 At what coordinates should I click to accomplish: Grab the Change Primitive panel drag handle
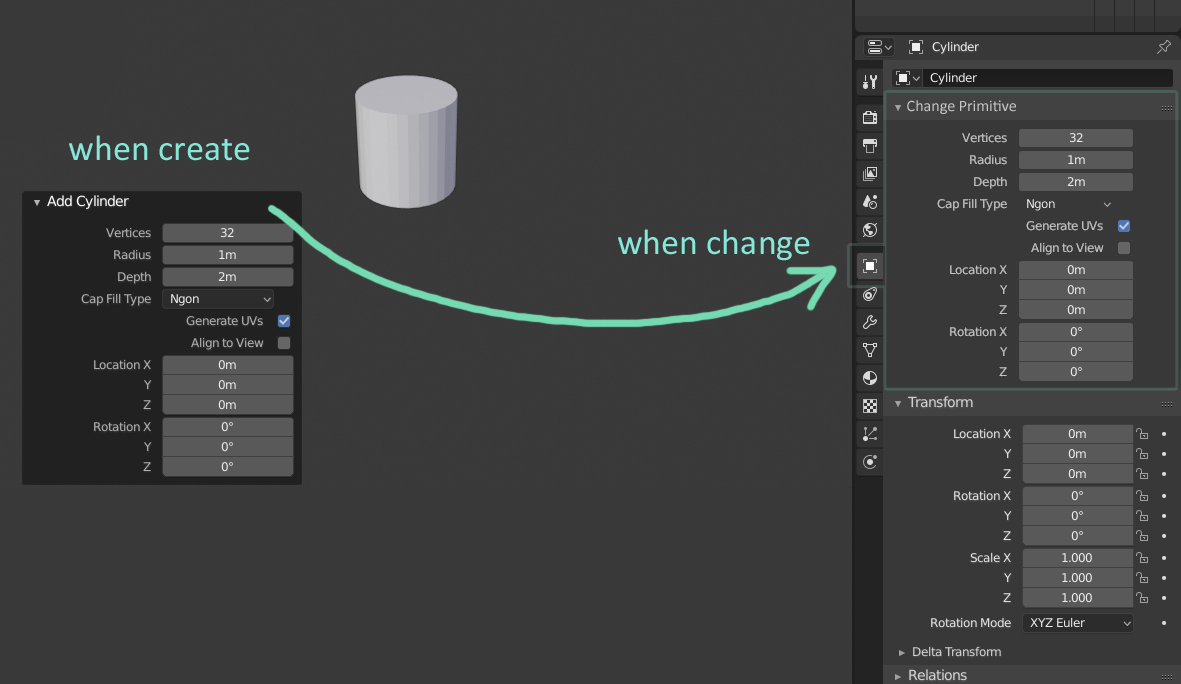1167,108
